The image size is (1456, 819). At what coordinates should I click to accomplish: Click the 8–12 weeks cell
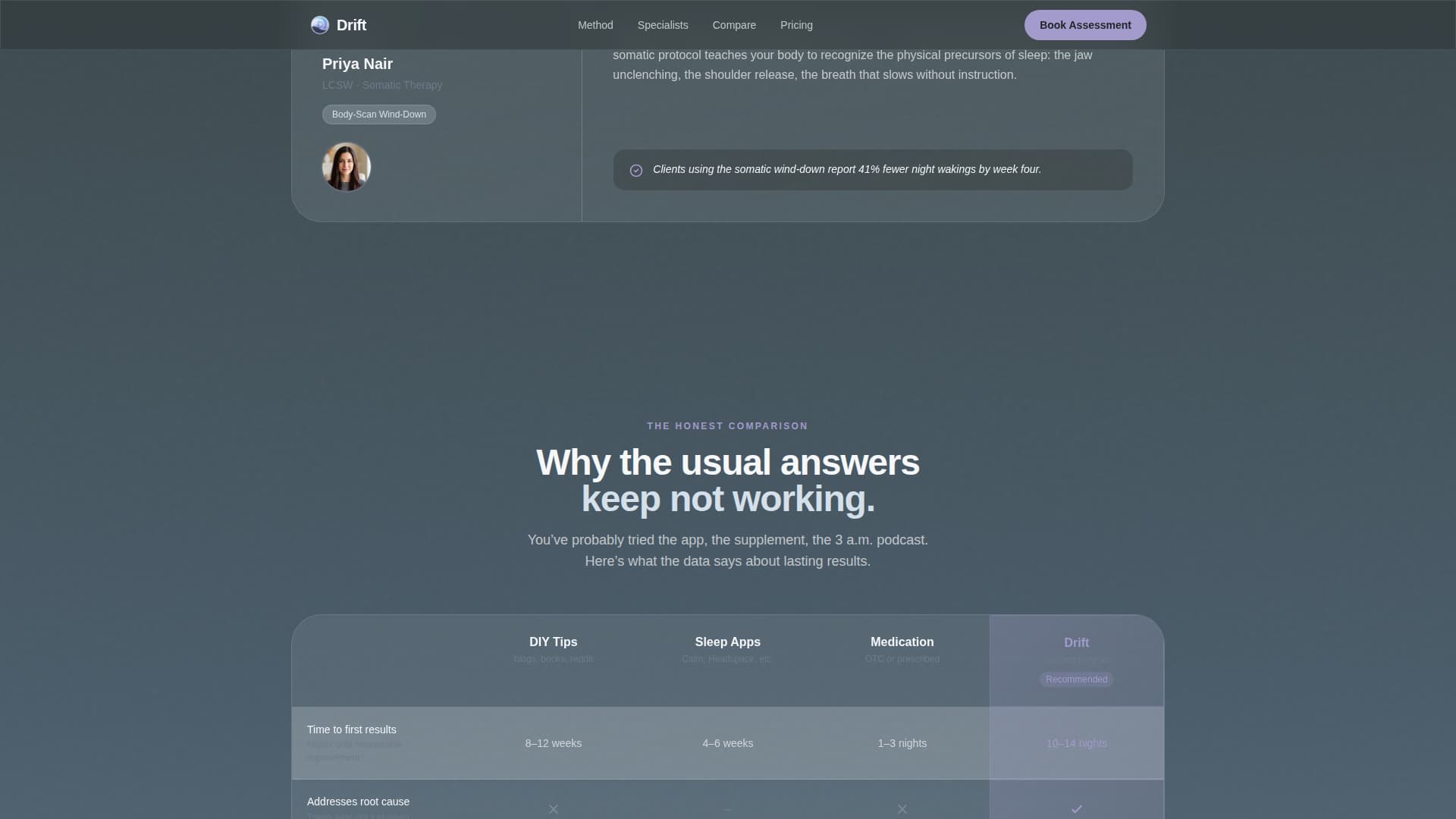[x=554, y=743]
